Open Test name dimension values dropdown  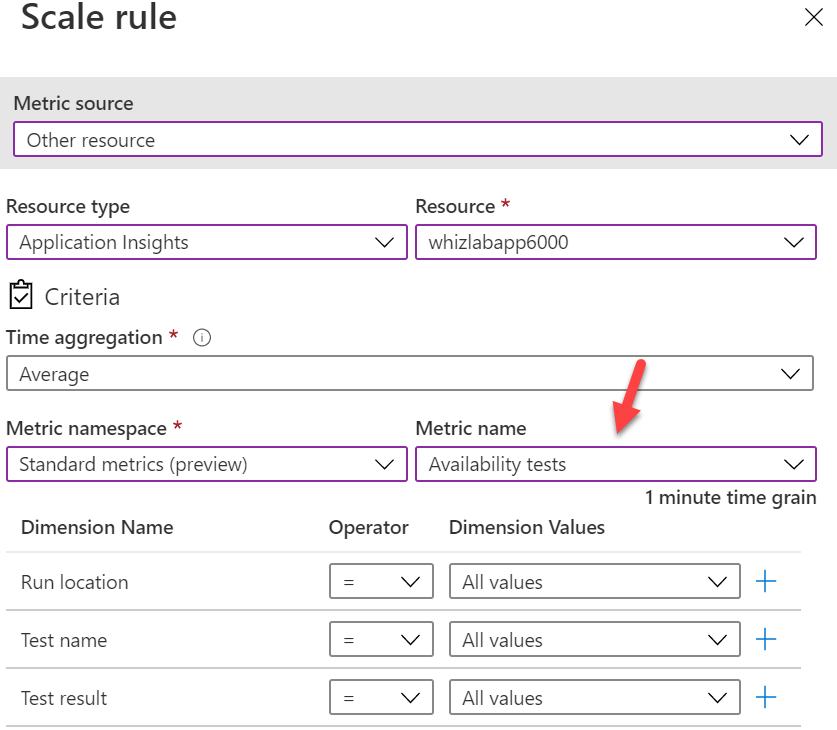pyautogui.click(x=594, y=640)
